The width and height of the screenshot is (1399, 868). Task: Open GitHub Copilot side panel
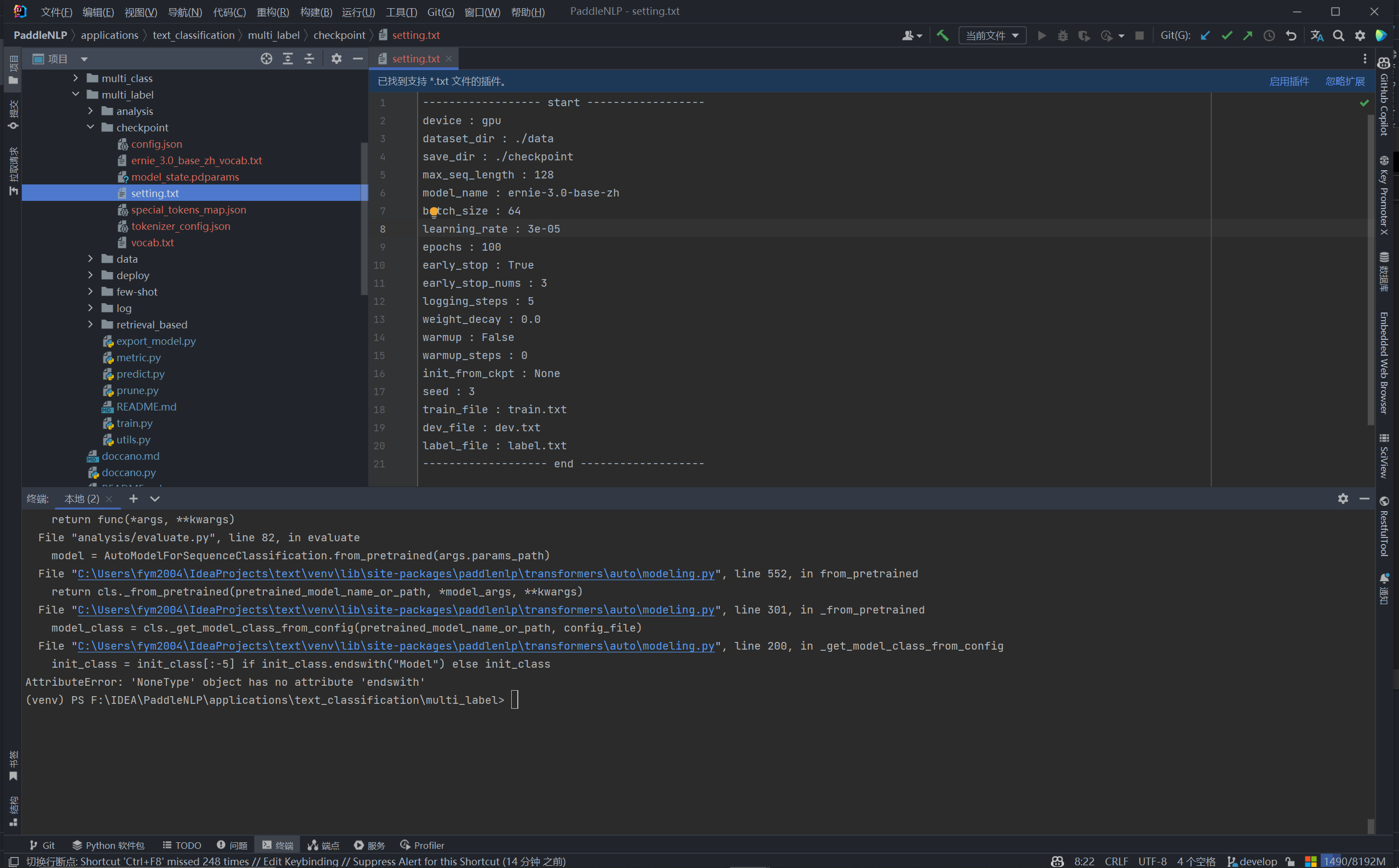[1384, 96]
